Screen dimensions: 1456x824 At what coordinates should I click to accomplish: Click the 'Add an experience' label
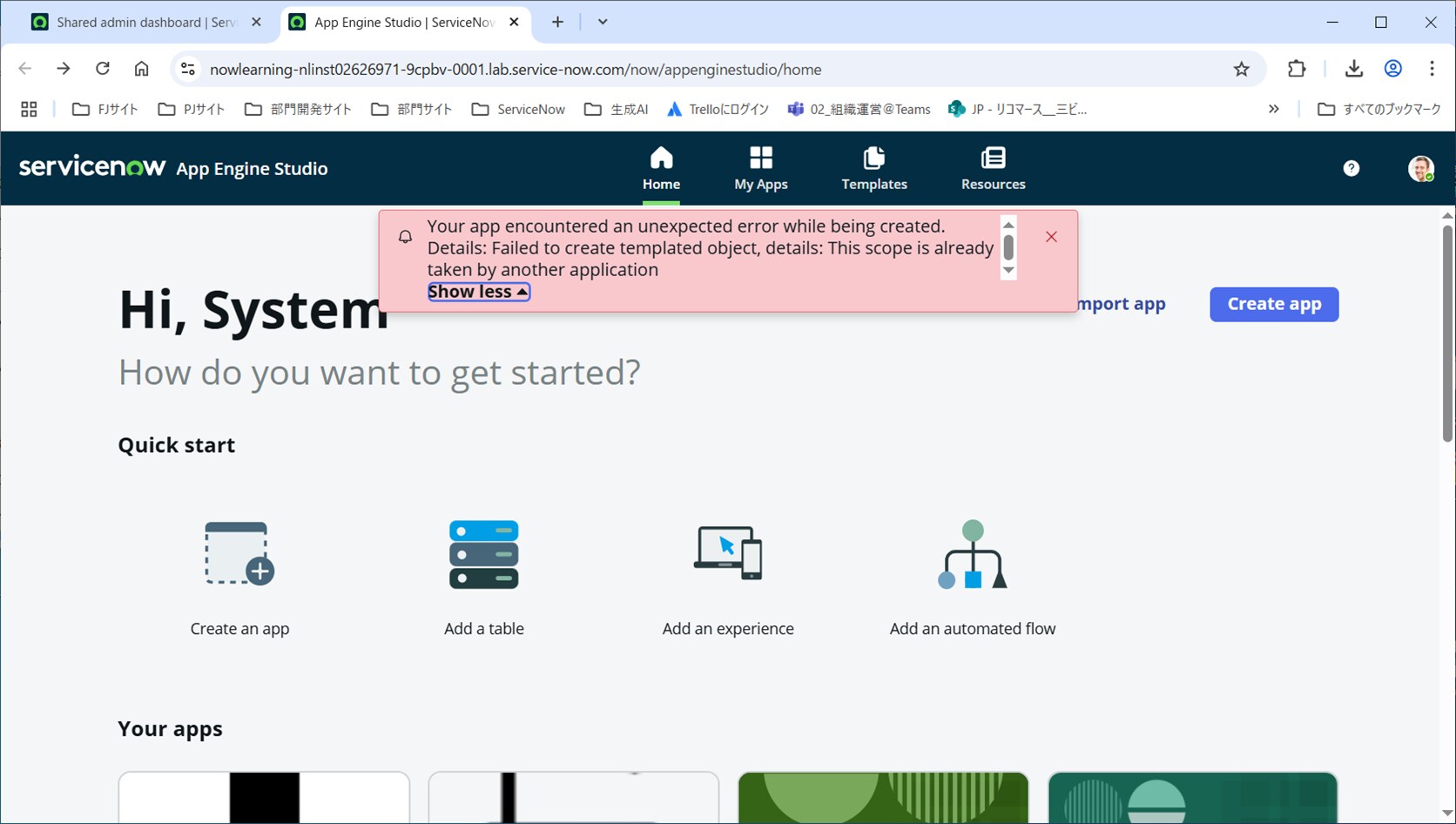pos(728,629)
